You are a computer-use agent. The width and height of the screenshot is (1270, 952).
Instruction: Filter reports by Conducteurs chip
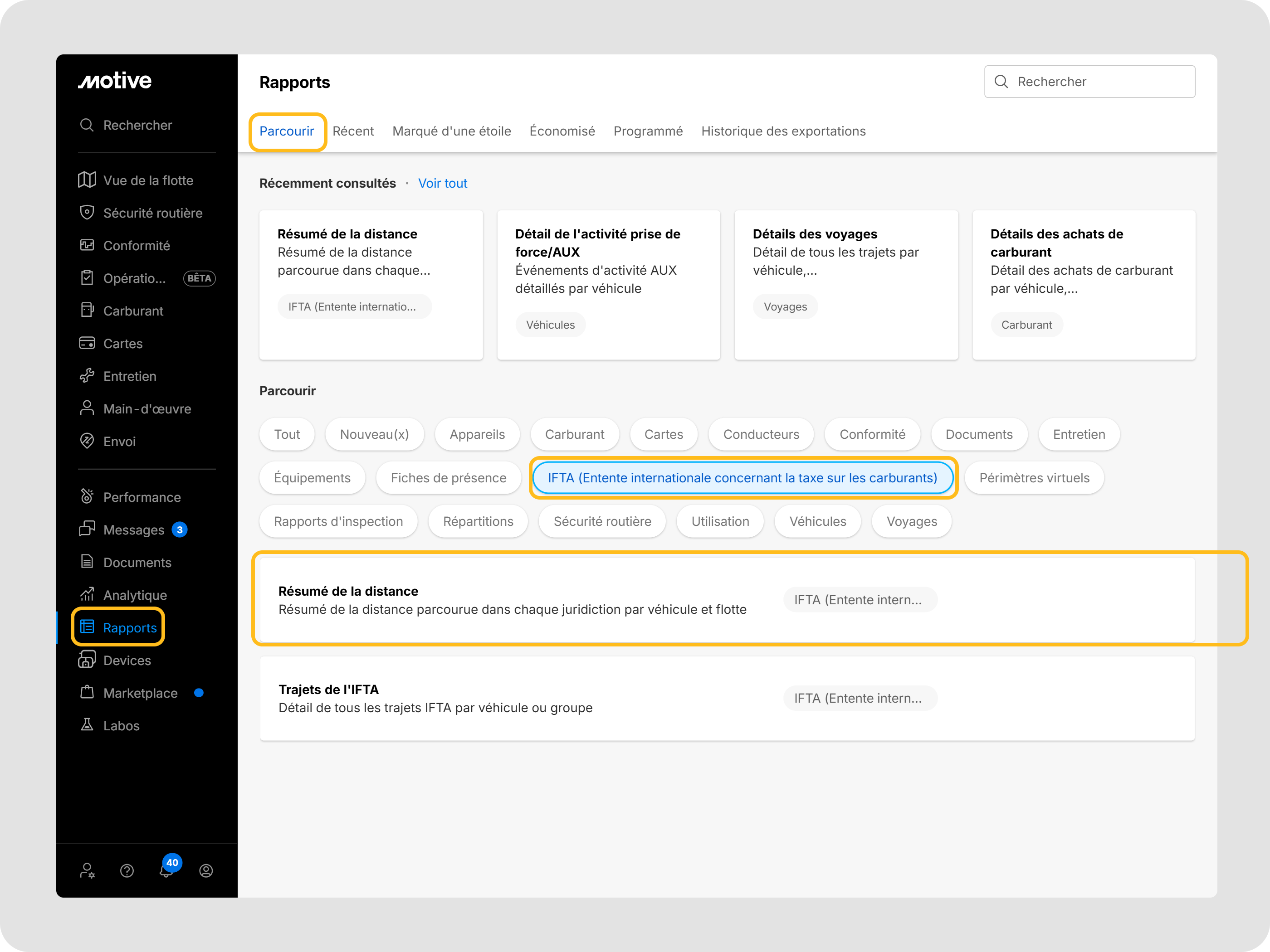[x=761, y=434]
